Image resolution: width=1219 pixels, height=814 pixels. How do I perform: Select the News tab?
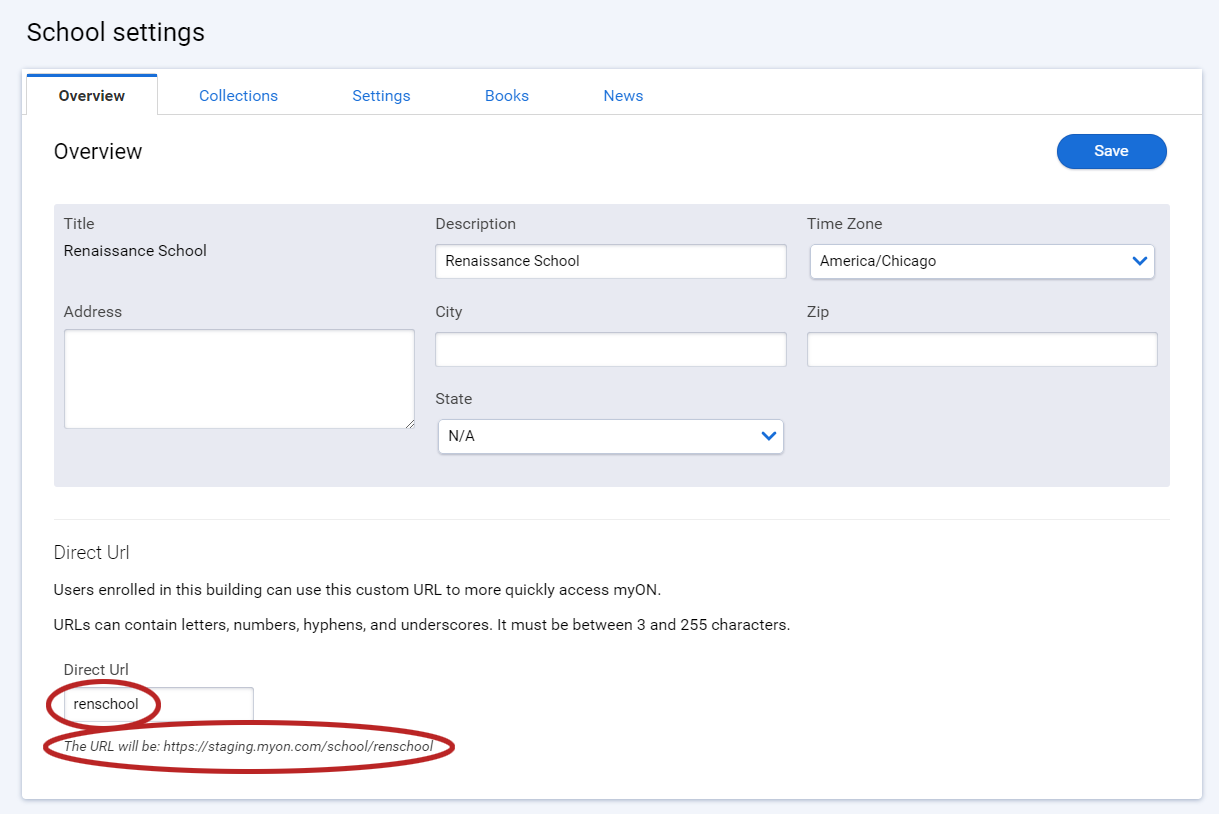623,96
